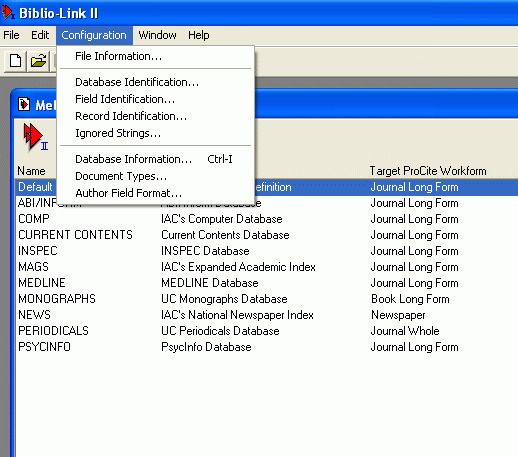Select the MEDLINE database row
Screen dimensions: 518x457
click(x=267, y=283)
